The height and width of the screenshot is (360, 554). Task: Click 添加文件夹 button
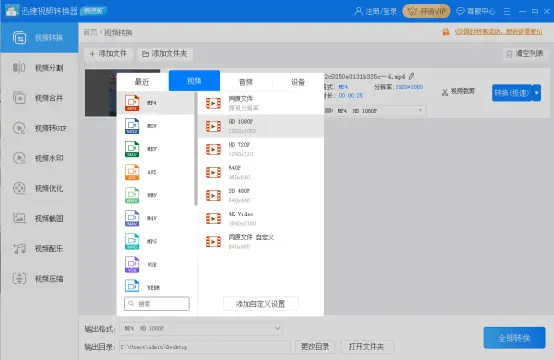tap(165, 54)
